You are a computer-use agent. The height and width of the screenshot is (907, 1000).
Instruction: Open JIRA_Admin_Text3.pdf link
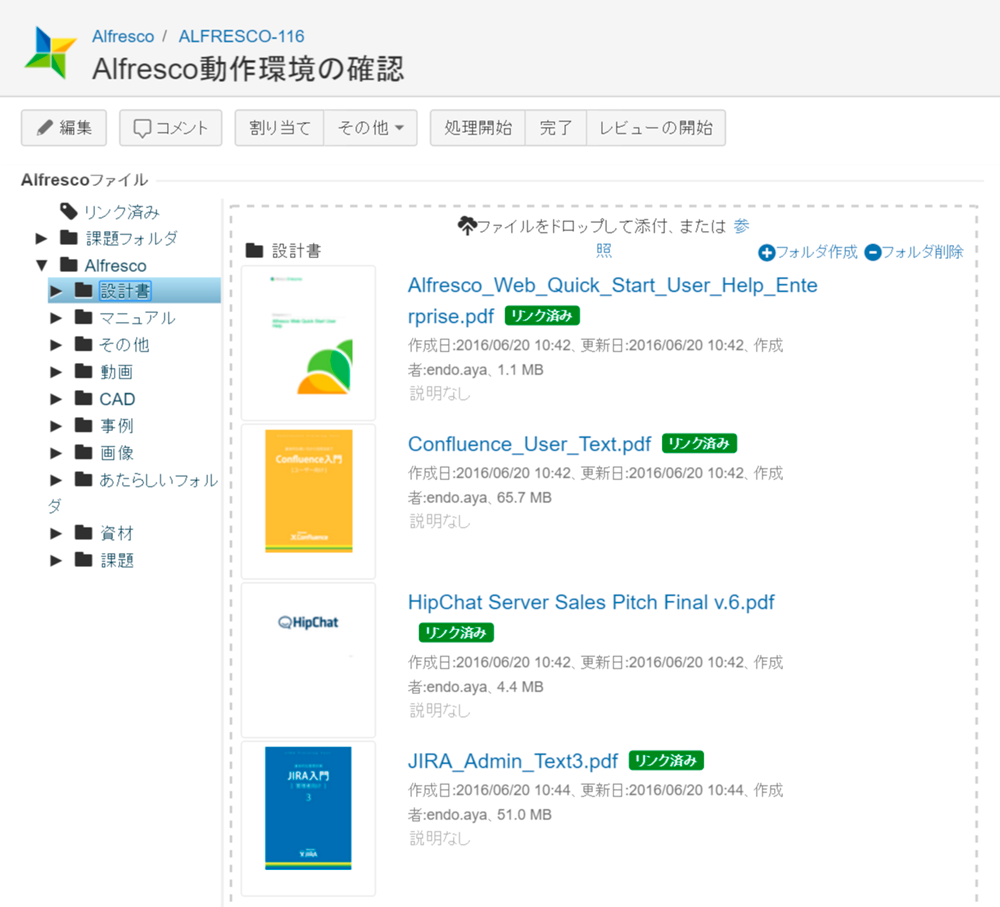click(513, 761)
